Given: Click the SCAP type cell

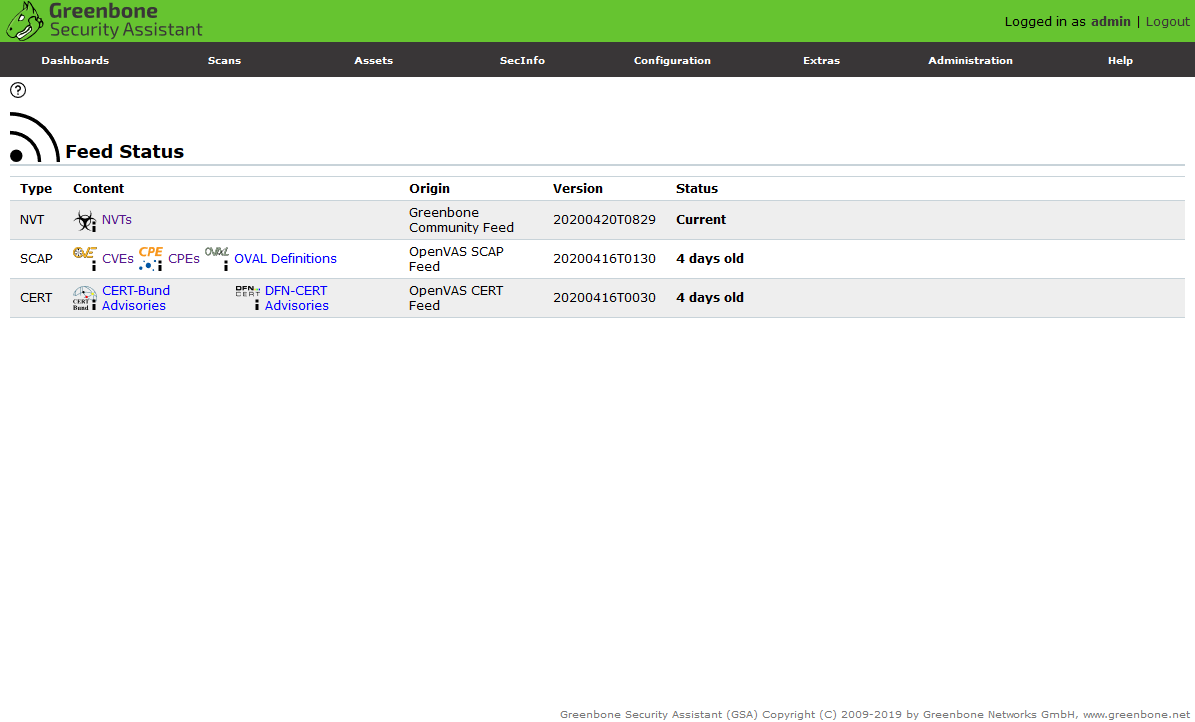Looking at the screenshot, I should point(36,258).
